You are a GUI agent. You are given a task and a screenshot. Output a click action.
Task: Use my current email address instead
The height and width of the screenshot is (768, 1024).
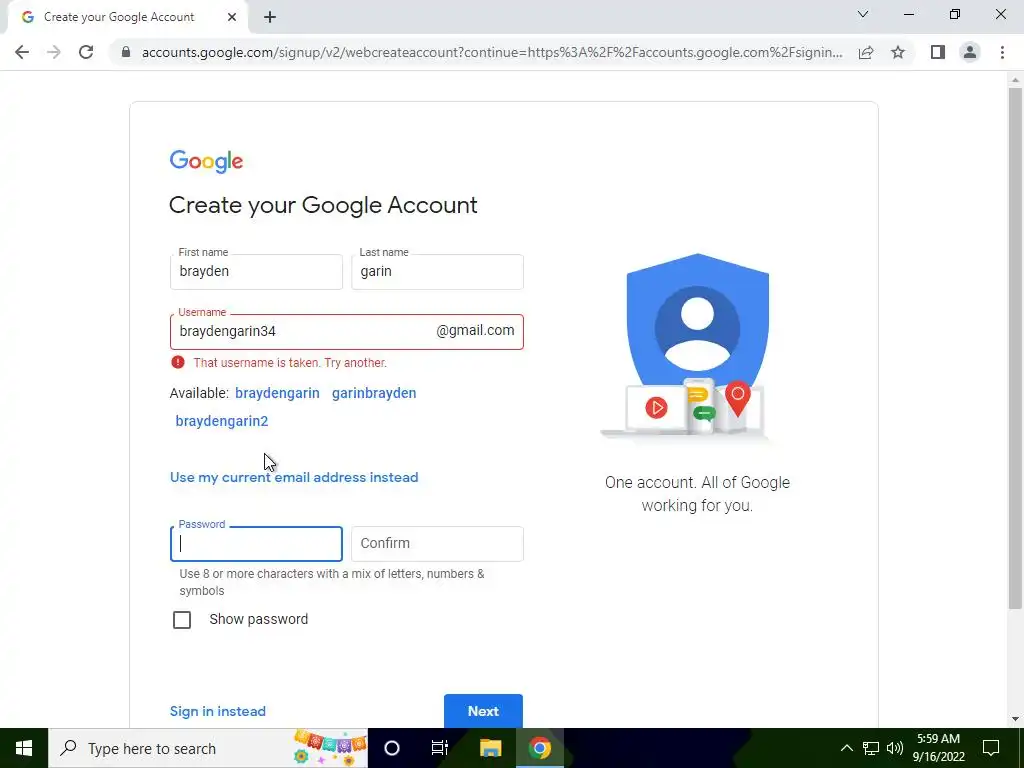pos(294,477)
